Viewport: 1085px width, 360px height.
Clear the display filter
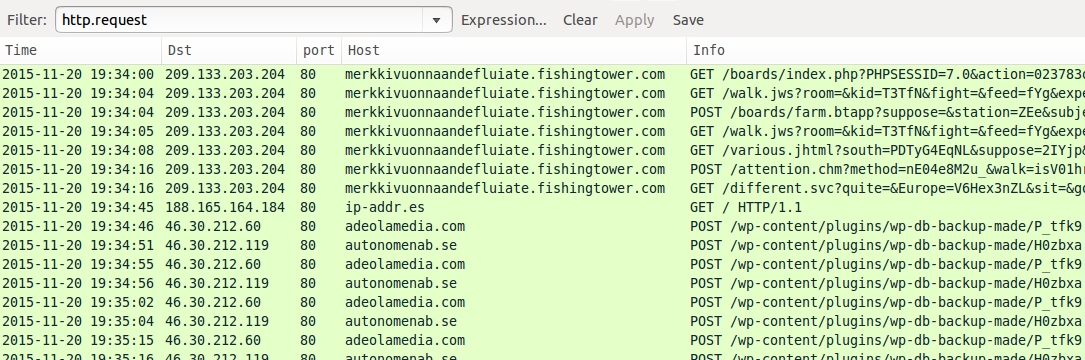coord(580,20)
